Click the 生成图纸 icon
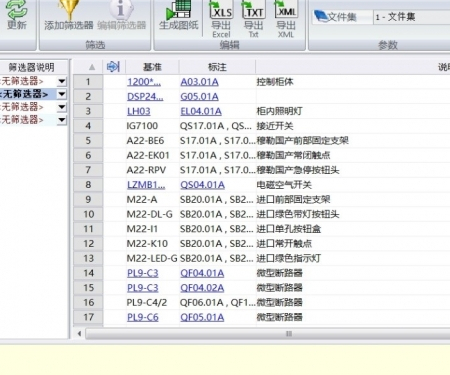The image size is (450, 375). coord(178,9)
